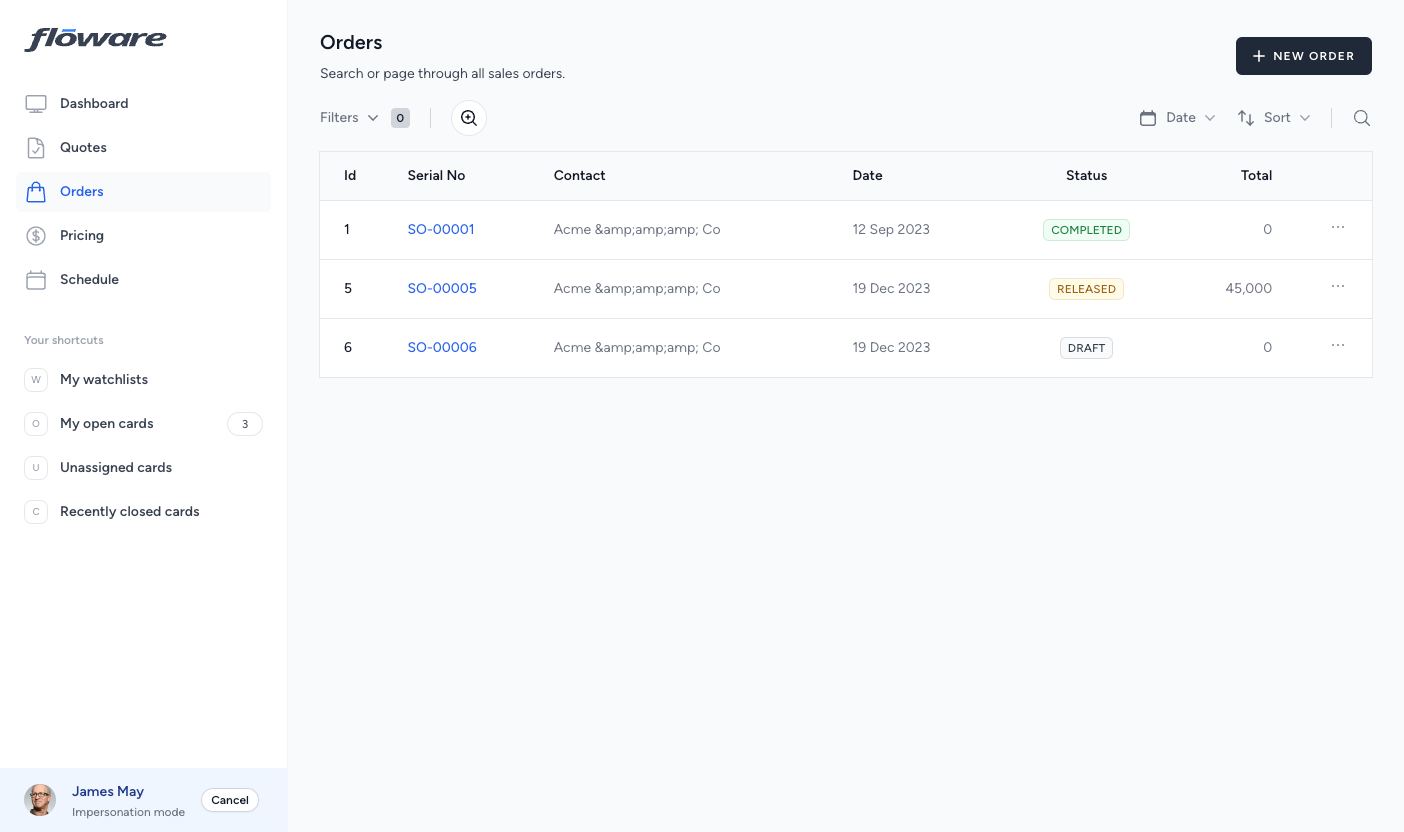
Task: Open the Dashboard page from sidebar
Action: click(94, 103)
